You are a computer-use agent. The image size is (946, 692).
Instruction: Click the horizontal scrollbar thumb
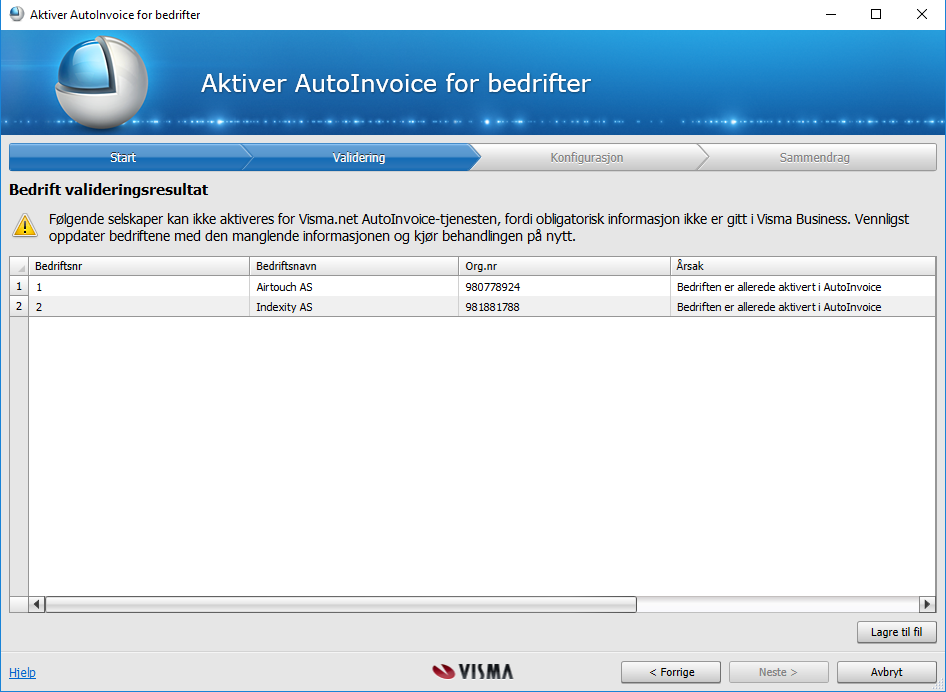341,604
